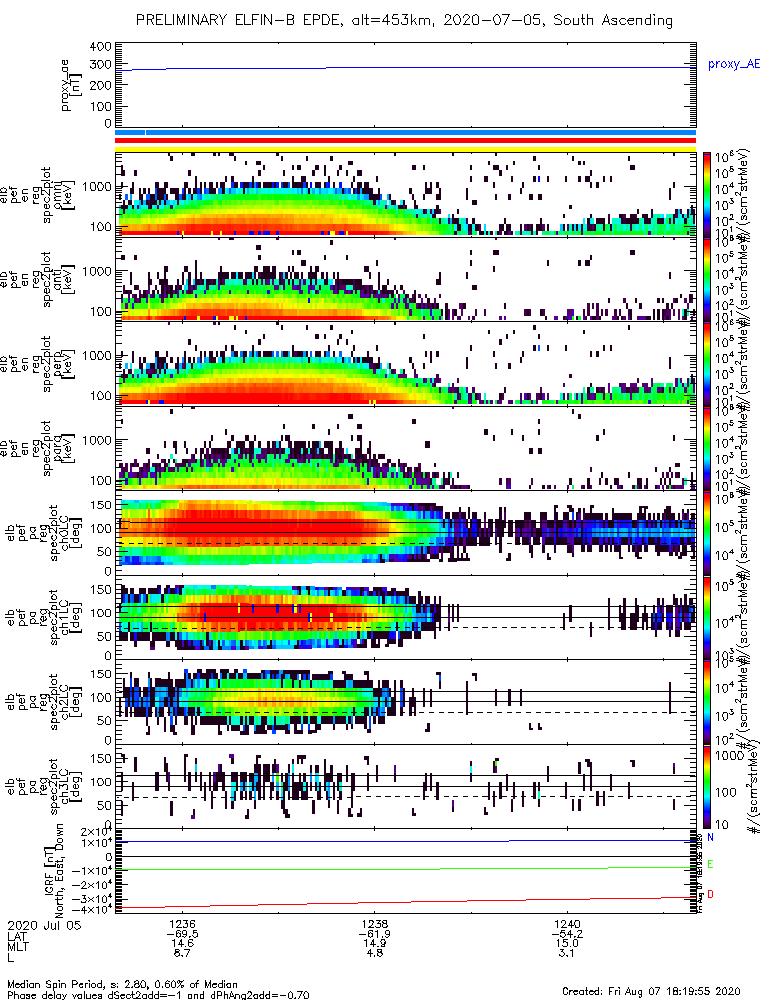
Task: Click the plot title mentioning ELFIN-B EPDE
Action: tap(404, 20)
